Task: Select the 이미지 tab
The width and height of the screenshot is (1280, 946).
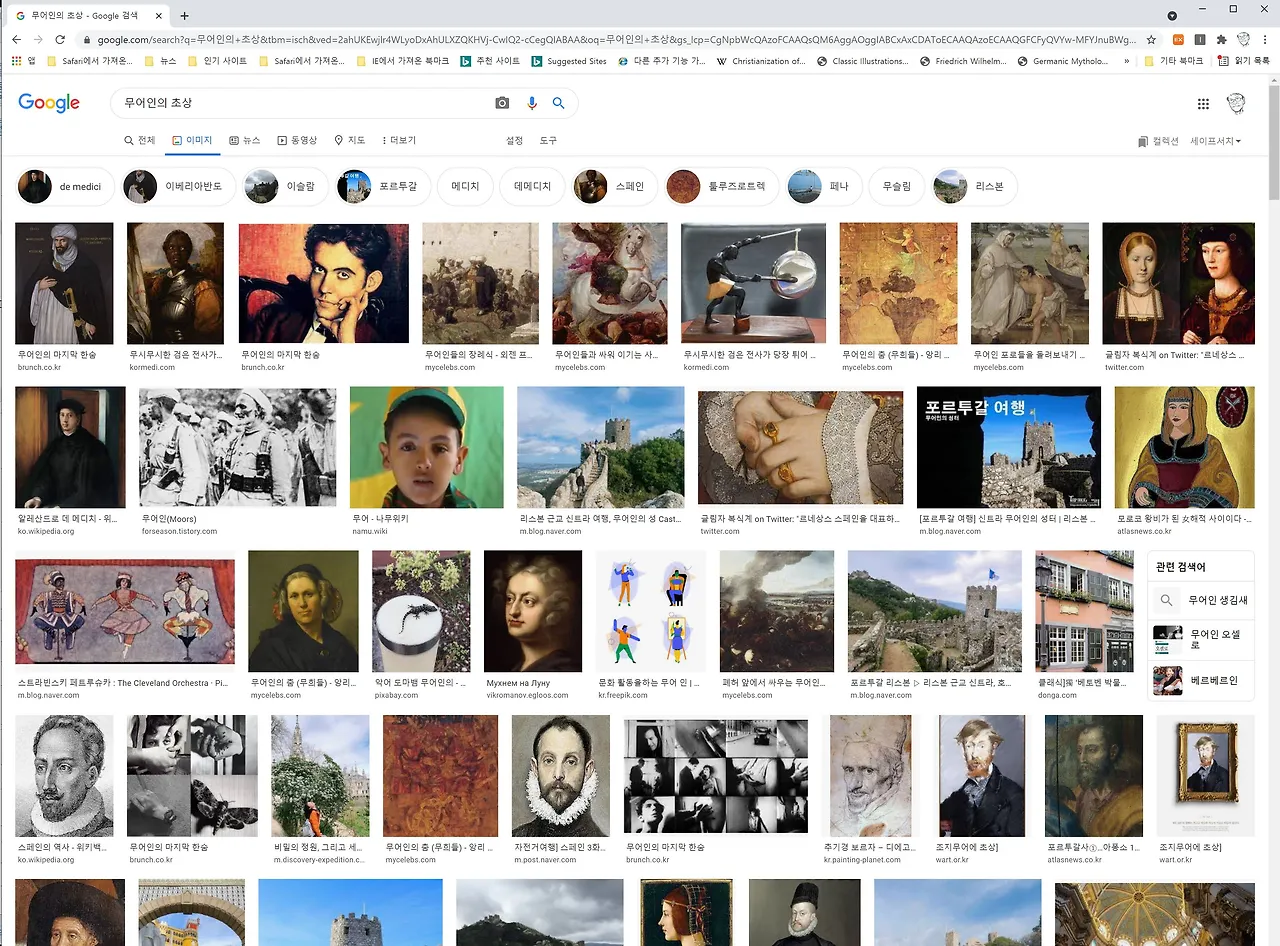Action: [x=192, y=141]
